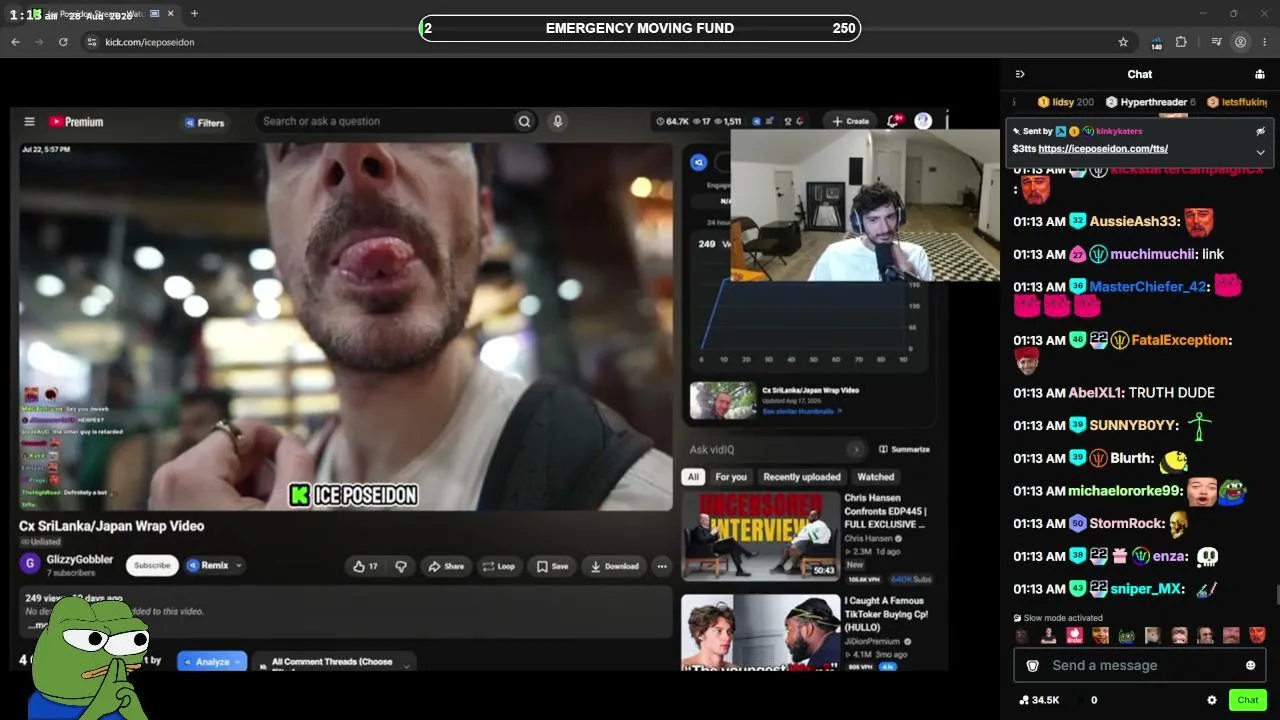The image size is (1280, 720).
Task: Submit search with magnifier icon
Action: (524, 121)
